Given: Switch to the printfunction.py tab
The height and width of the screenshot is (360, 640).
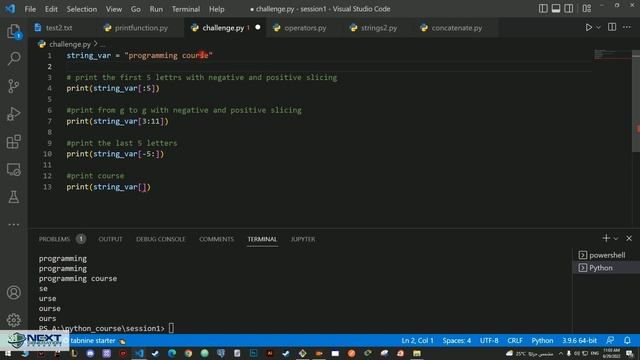Looking at the screenshot, I should [x=141, y=28].
